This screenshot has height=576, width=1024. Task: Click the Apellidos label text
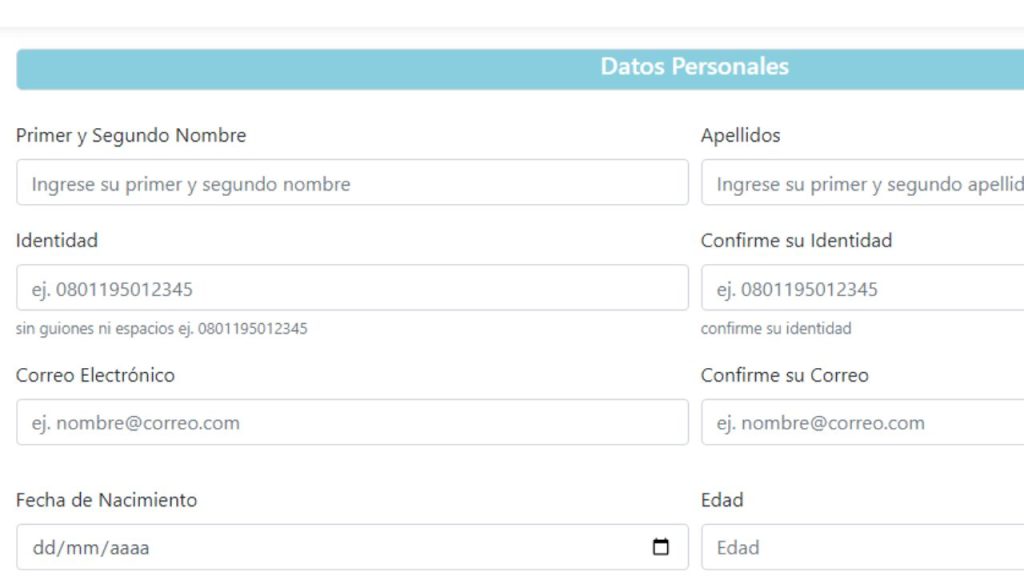click(741, 135)
